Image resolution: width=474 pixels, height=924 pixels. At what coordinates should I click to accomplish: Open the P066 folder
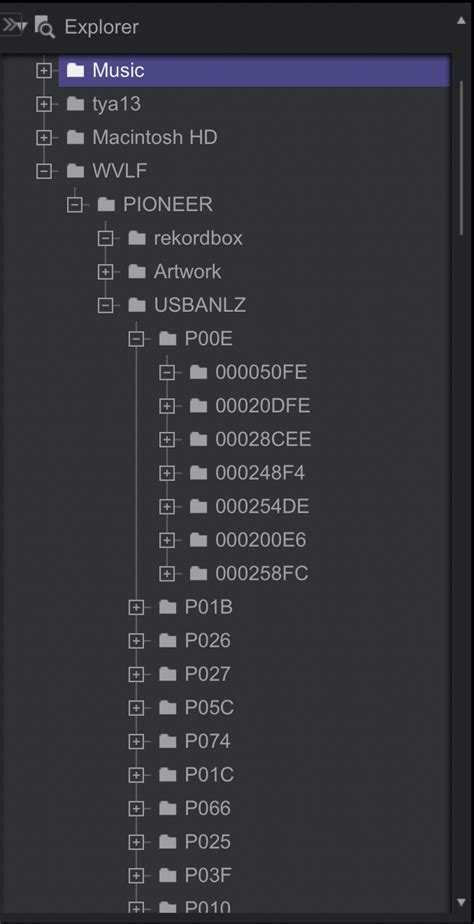click(208, 808)
